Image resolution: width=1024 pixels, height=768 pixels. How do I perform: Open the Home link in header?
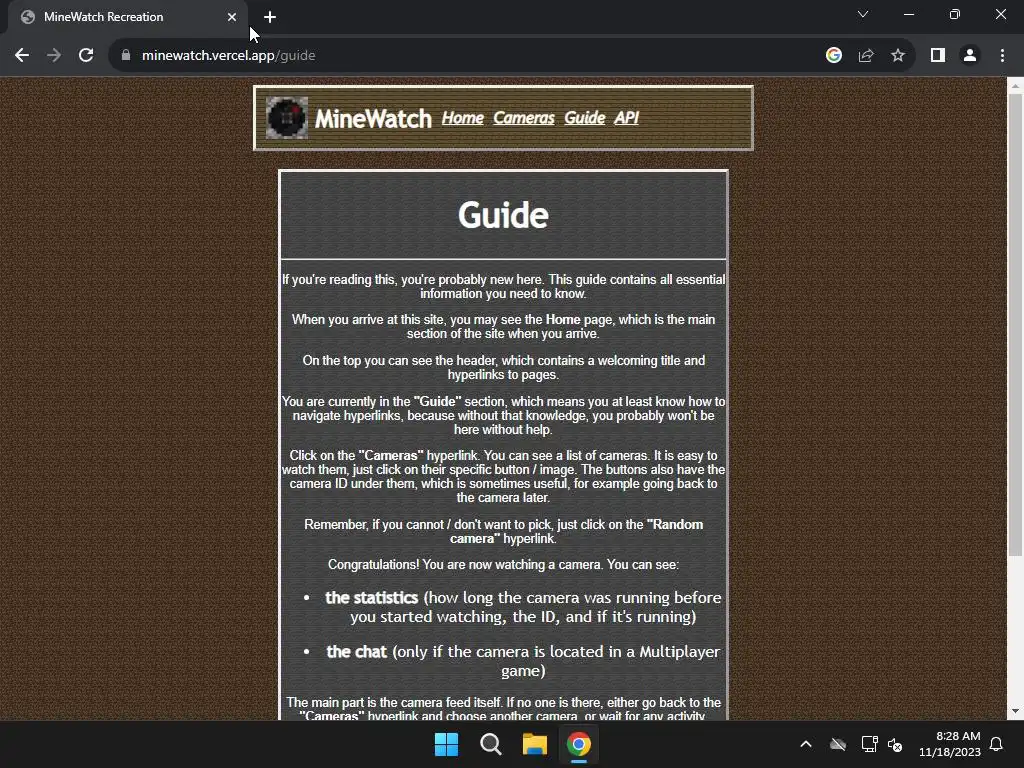click(462, 118)
